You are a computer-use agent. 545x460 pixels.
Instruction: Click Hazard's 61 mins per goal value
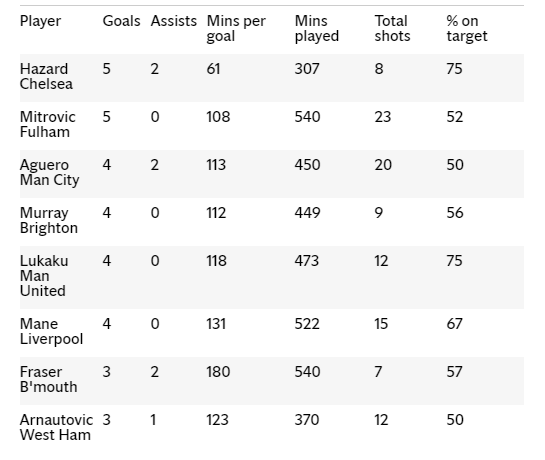213,69
